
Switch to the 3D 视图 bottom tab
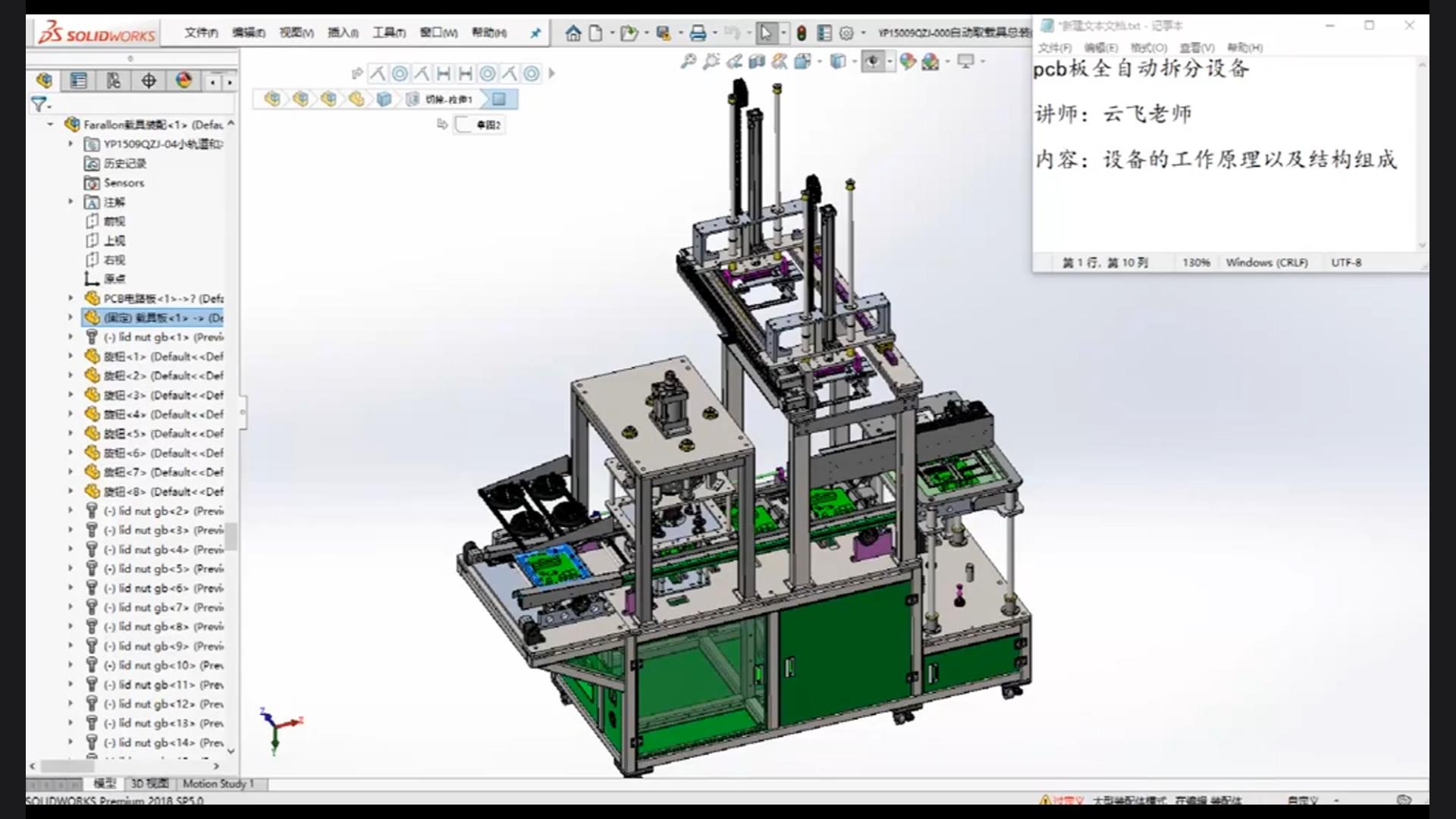[149, 783]
